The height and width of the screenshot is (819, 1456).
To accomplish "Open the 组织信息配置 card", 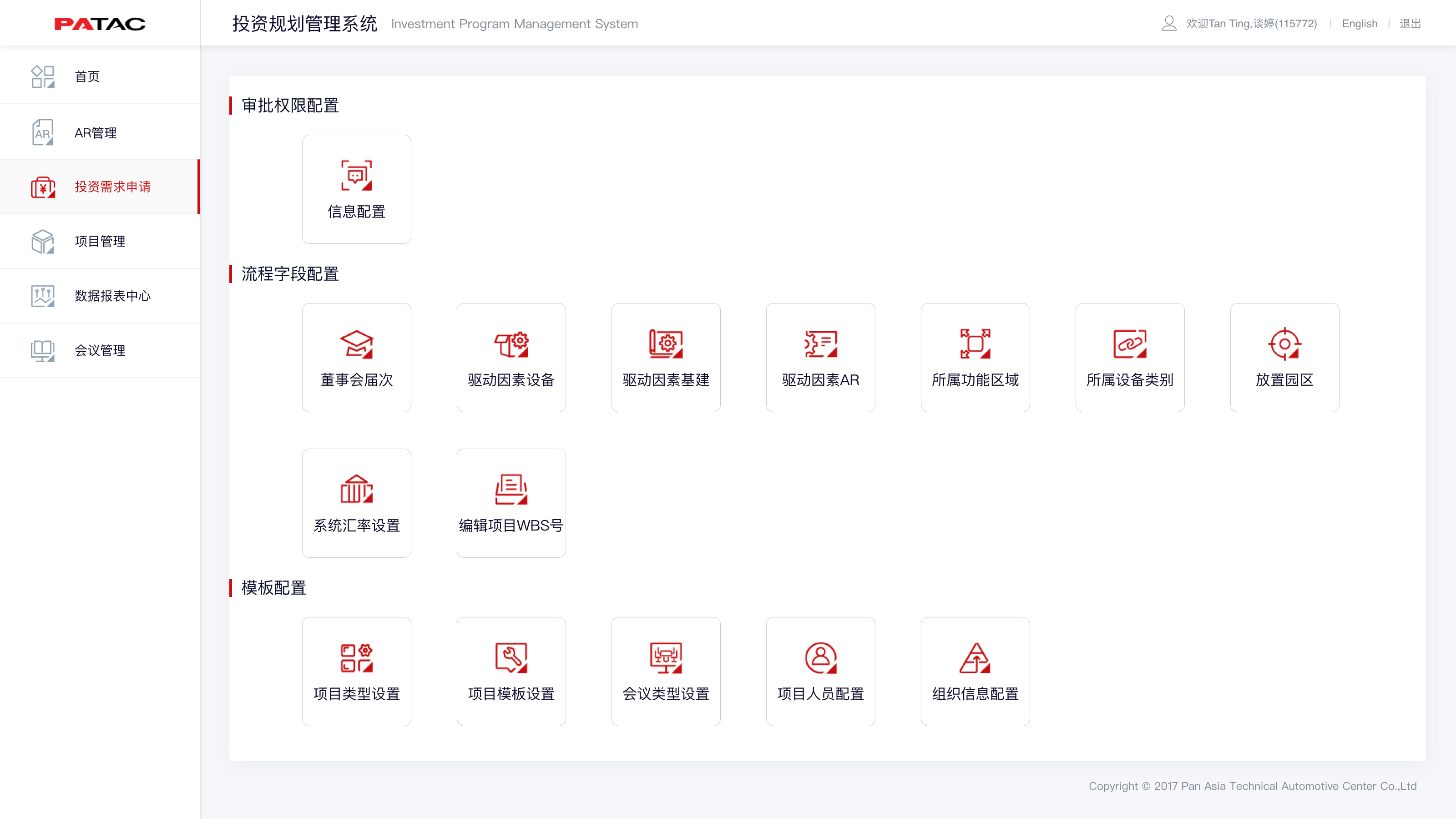I will pos(975,672).
